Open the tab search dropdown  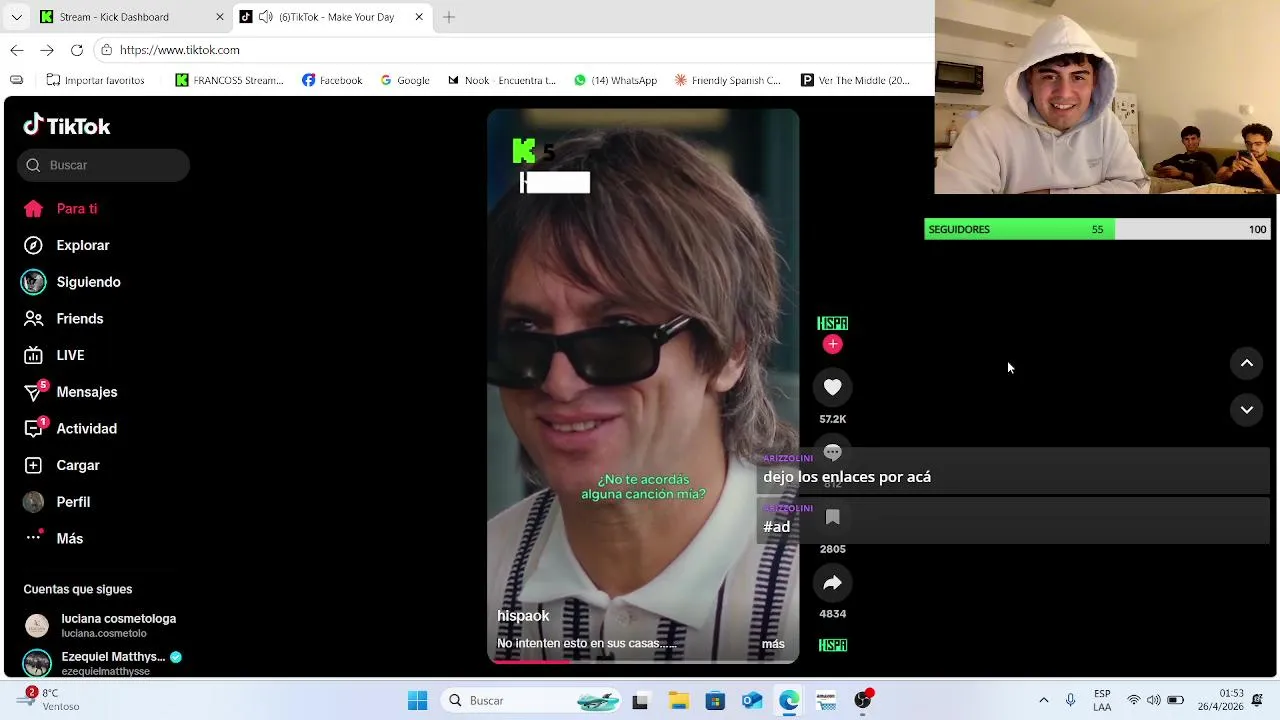click(16, 17)
